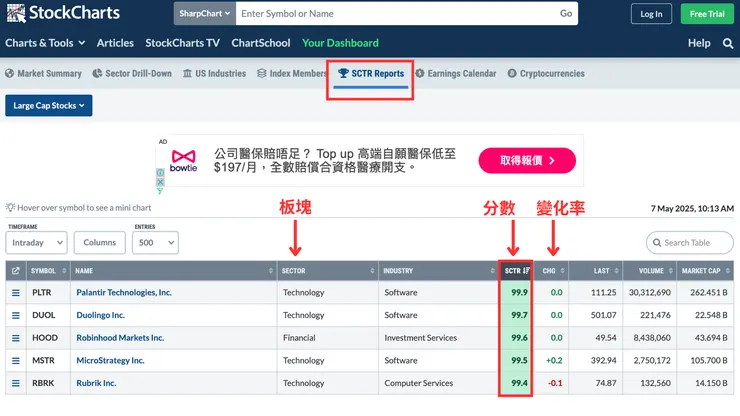
Task: Switch to Market Summary tab
Action: coord(43,74)
